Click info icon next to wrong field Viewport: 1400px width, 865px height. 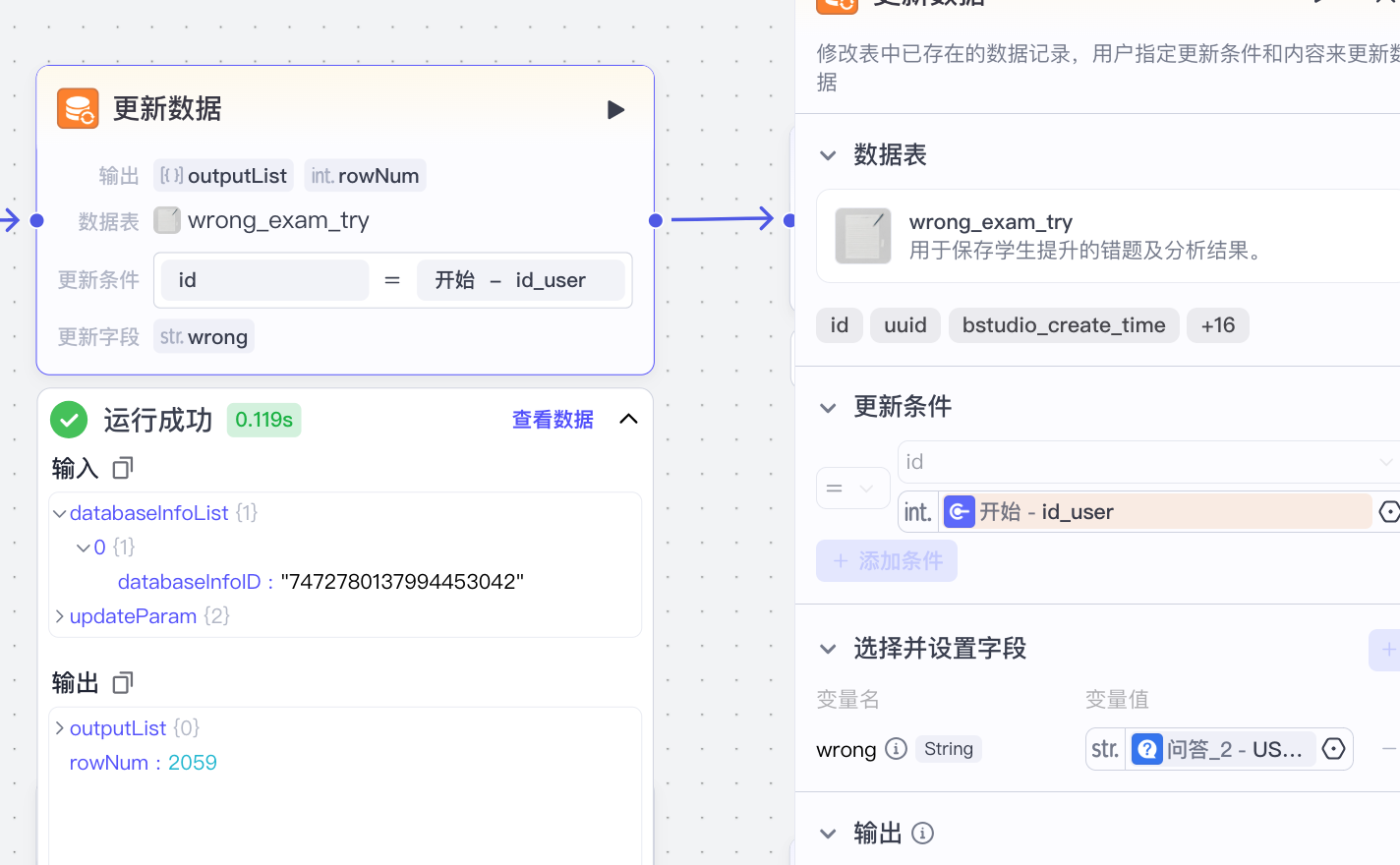coord(896,749)
